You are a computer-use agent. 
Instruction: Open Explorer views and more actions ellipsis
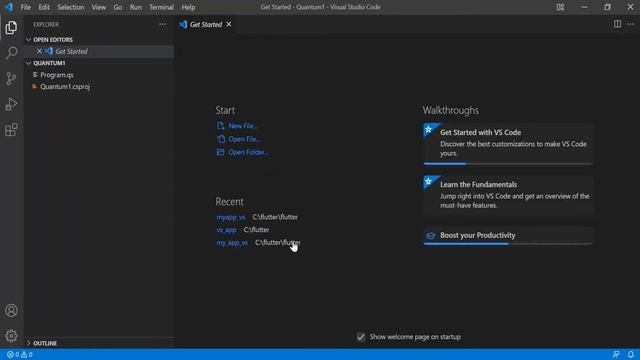pyautogui.click(x=162, y=24)
